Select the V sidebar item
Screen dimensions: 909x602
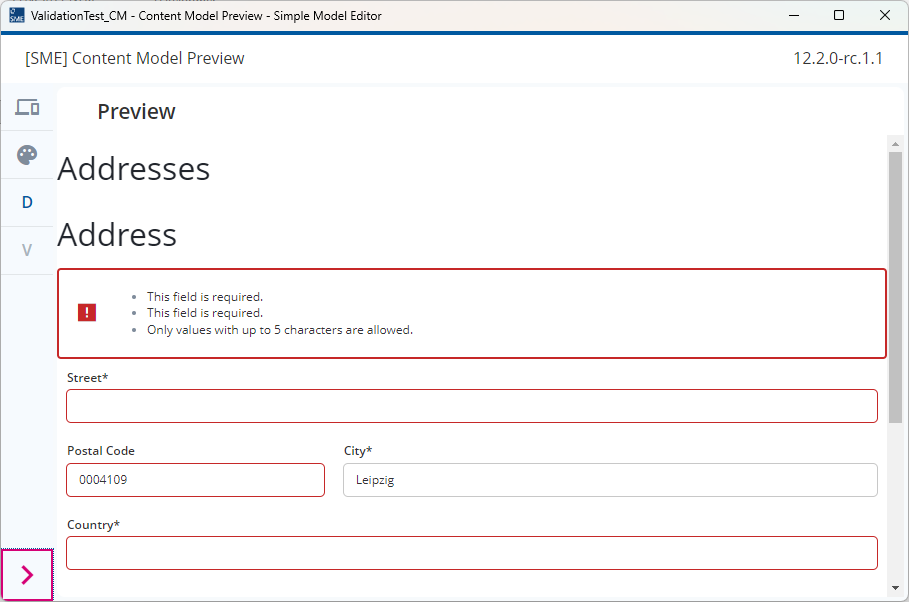coord(27,250)
